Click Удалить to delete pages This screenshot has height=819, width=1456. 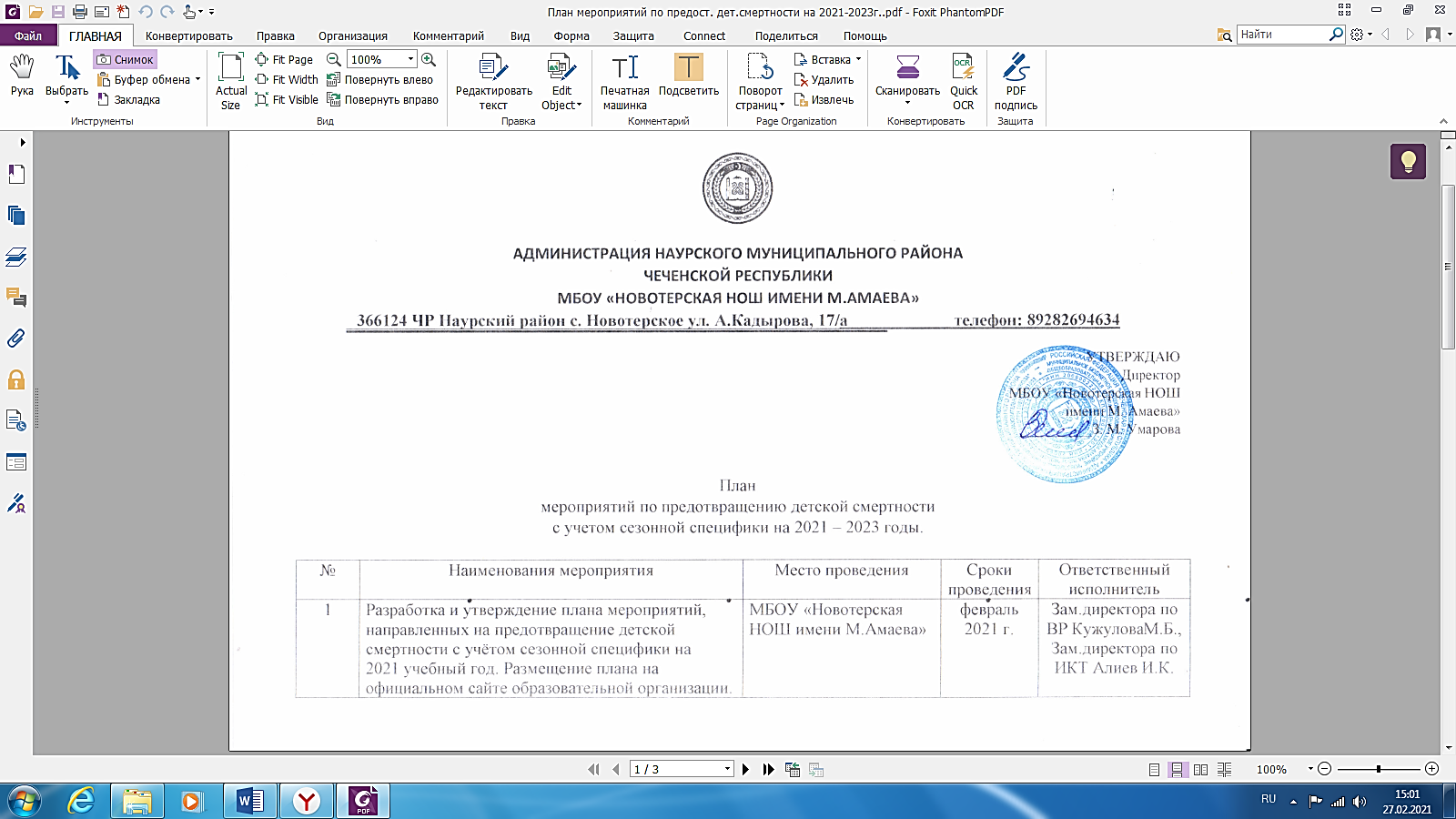pyautogui.click(x=824, y=80)
